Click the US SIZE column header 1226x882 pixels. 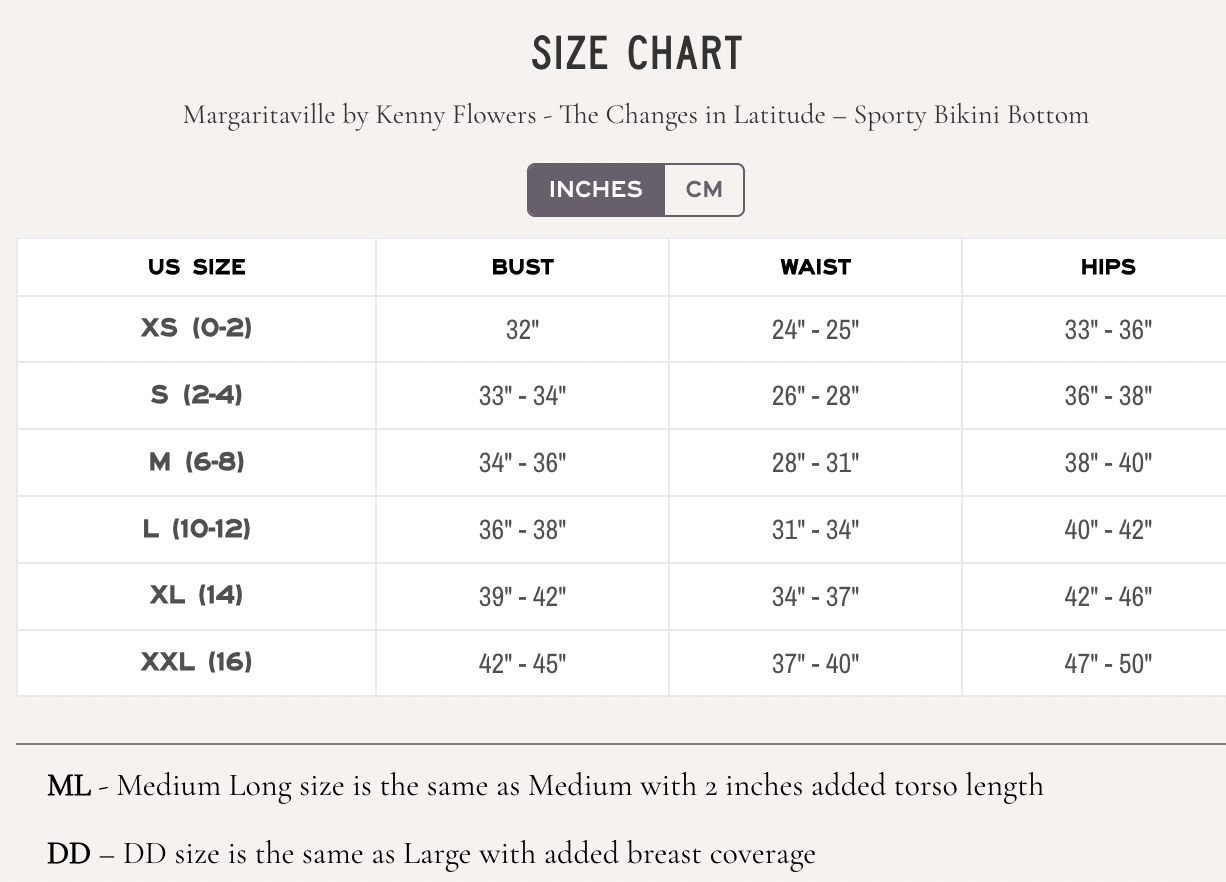(x=196, y=267)
